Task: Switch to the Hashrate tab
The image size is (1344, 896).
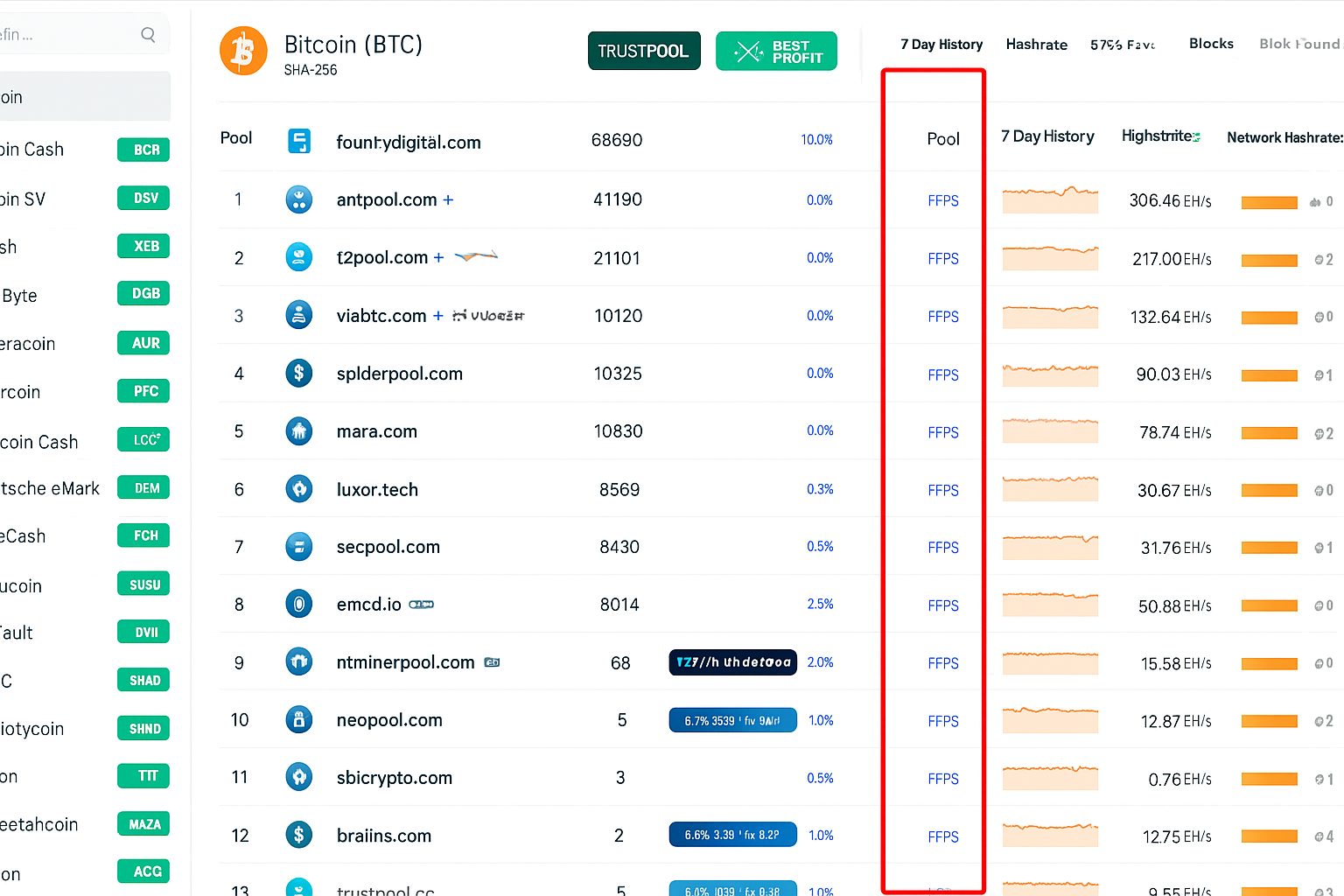Action: click(1036, 45)
